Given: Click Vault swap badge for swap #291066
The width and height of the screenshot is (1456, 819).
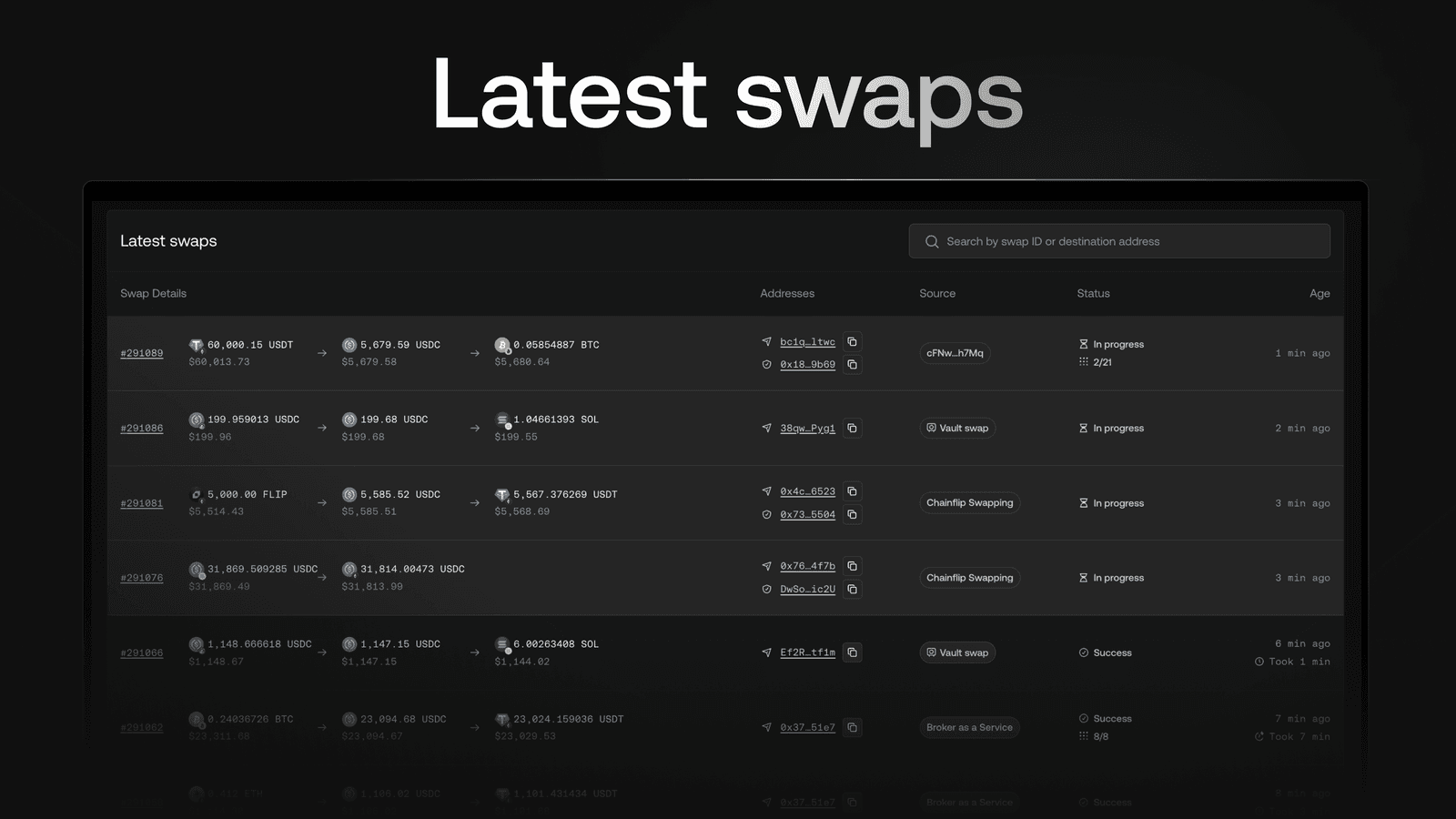Looking at the screenshot, I should [957, 652].
